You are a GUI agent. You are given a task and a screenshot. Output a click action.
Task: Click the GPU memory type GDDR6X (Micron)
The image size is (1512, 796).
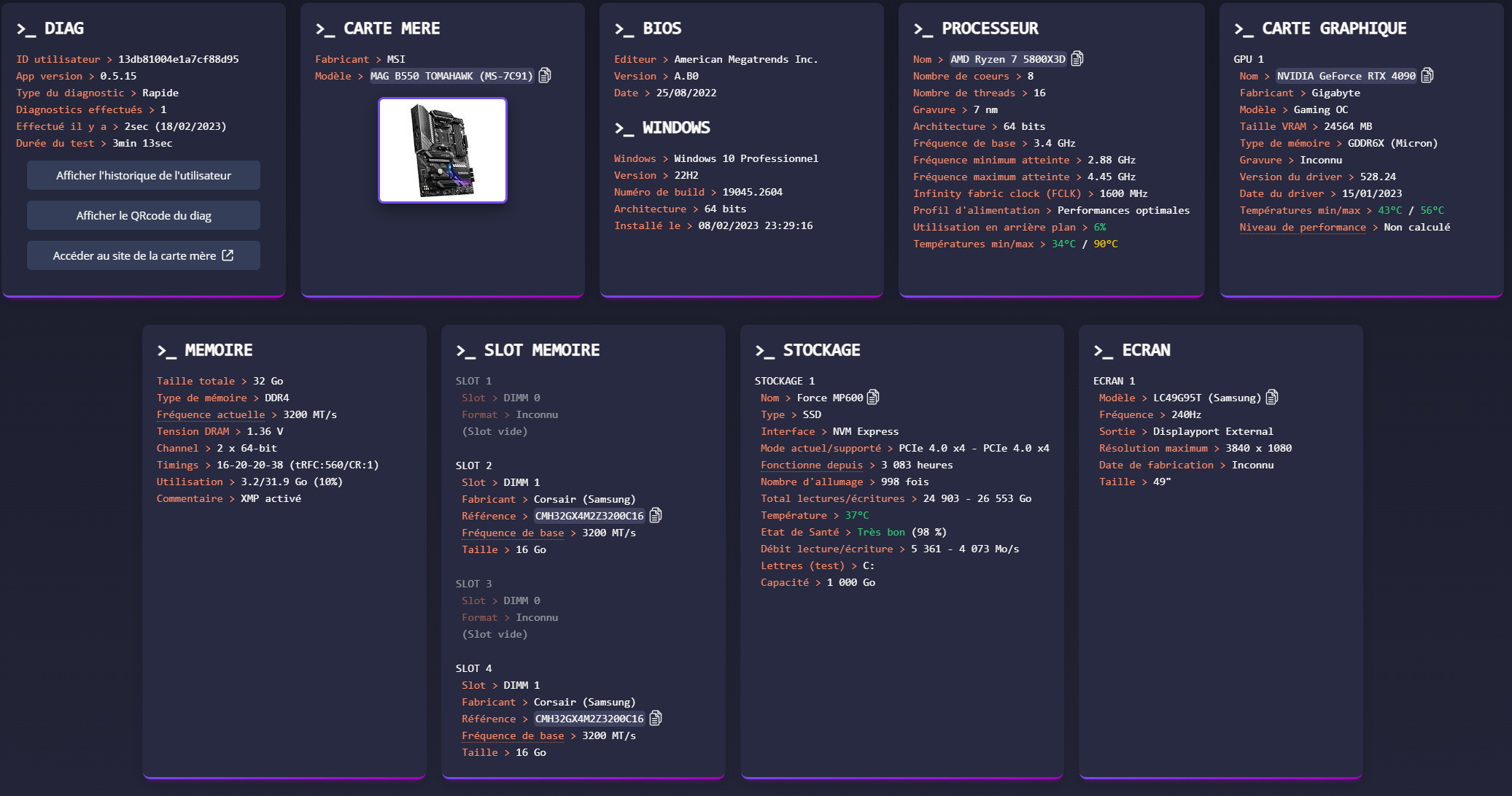click(1393, 143)
